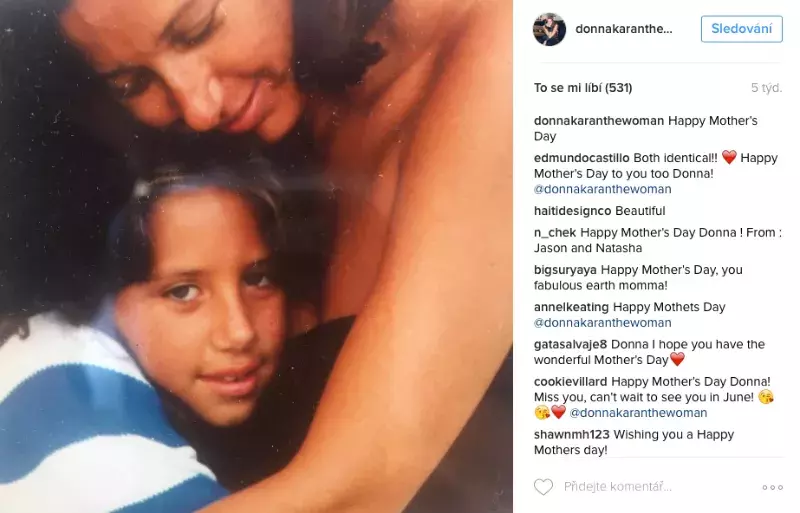Visit bigsuryaya's profile
Viewport: 800px width, 513px height.
(565, 270)
